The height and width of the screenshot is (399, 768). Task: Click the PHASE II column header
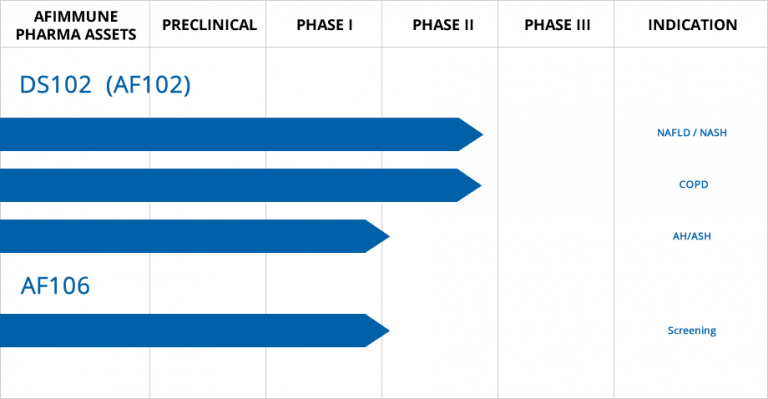click(x=443, y=25)
